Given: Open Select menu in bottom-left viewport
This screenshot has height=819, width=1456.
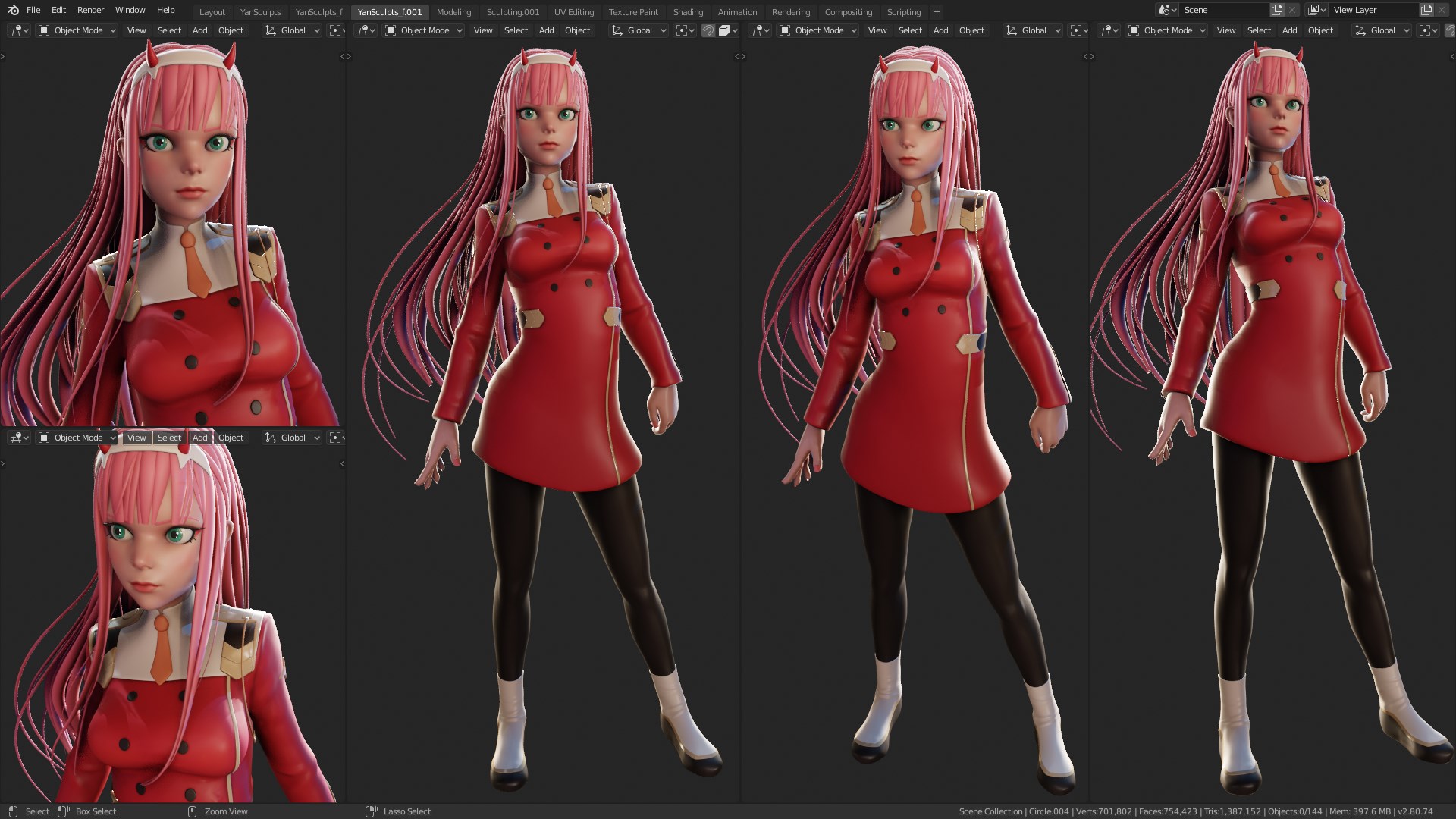Looking at the screenshot, I should (x=169, y=438).
